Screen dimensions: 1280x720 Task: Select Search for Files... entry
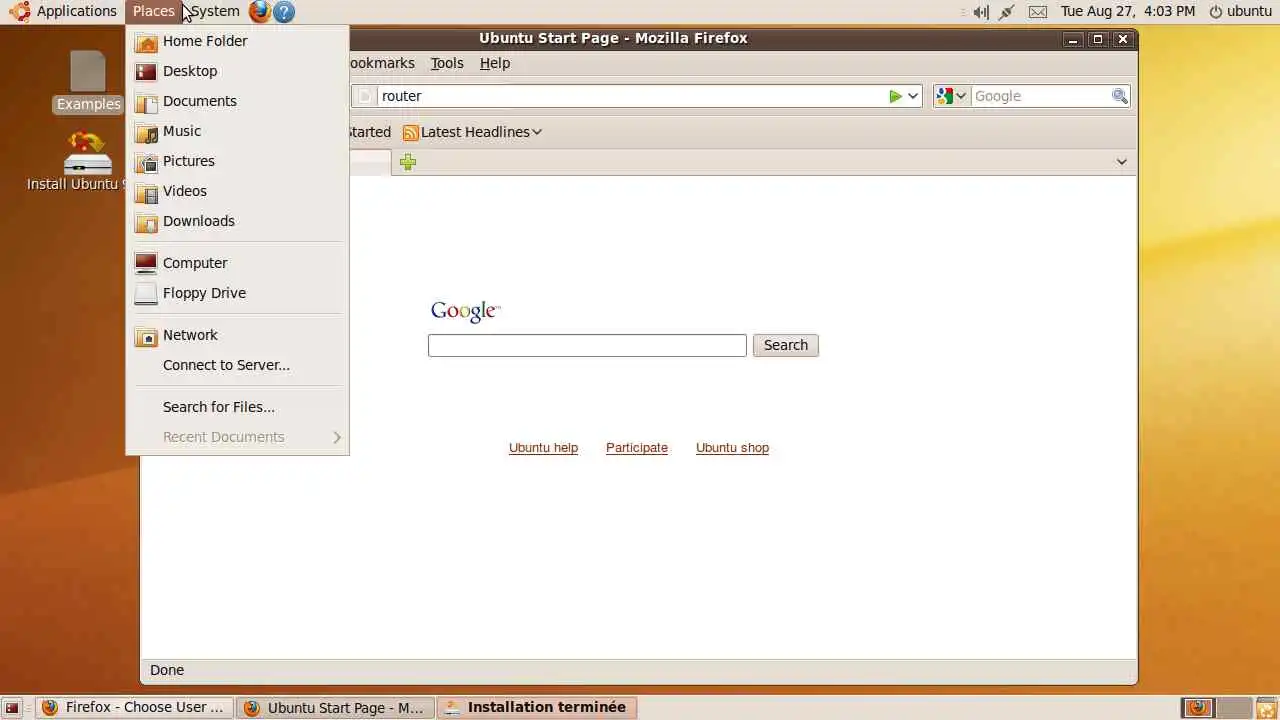[237, 407]
